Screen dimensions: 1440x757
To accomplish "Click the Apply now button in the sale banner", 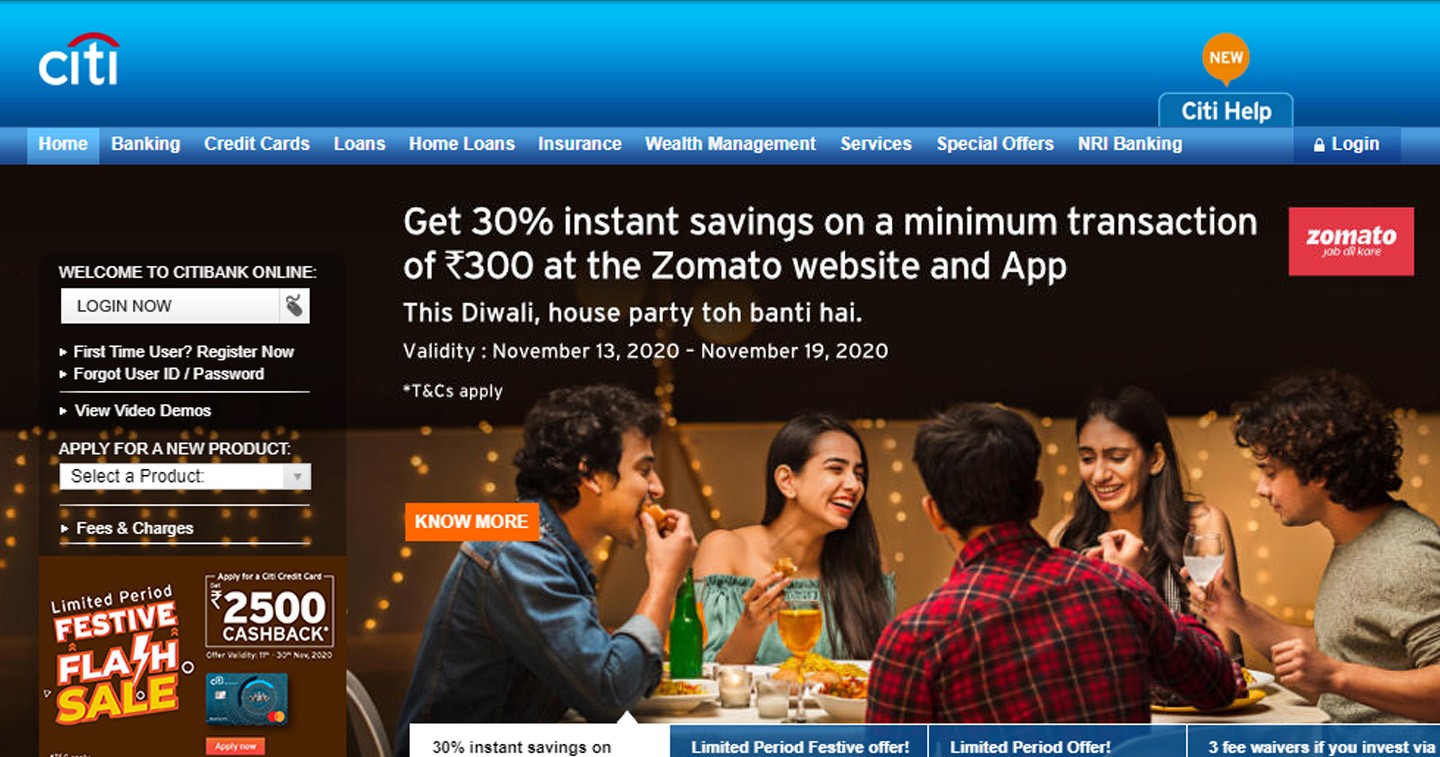I will tap(235, 746).
